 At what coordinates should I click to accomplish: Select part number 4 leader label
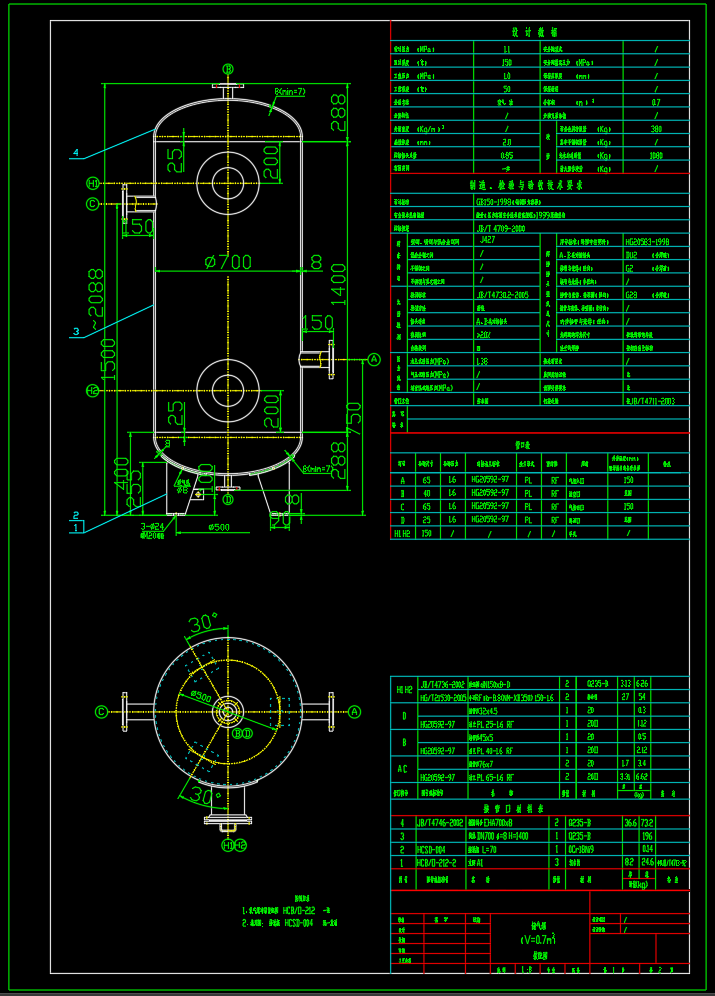click(x=75, y=154)
